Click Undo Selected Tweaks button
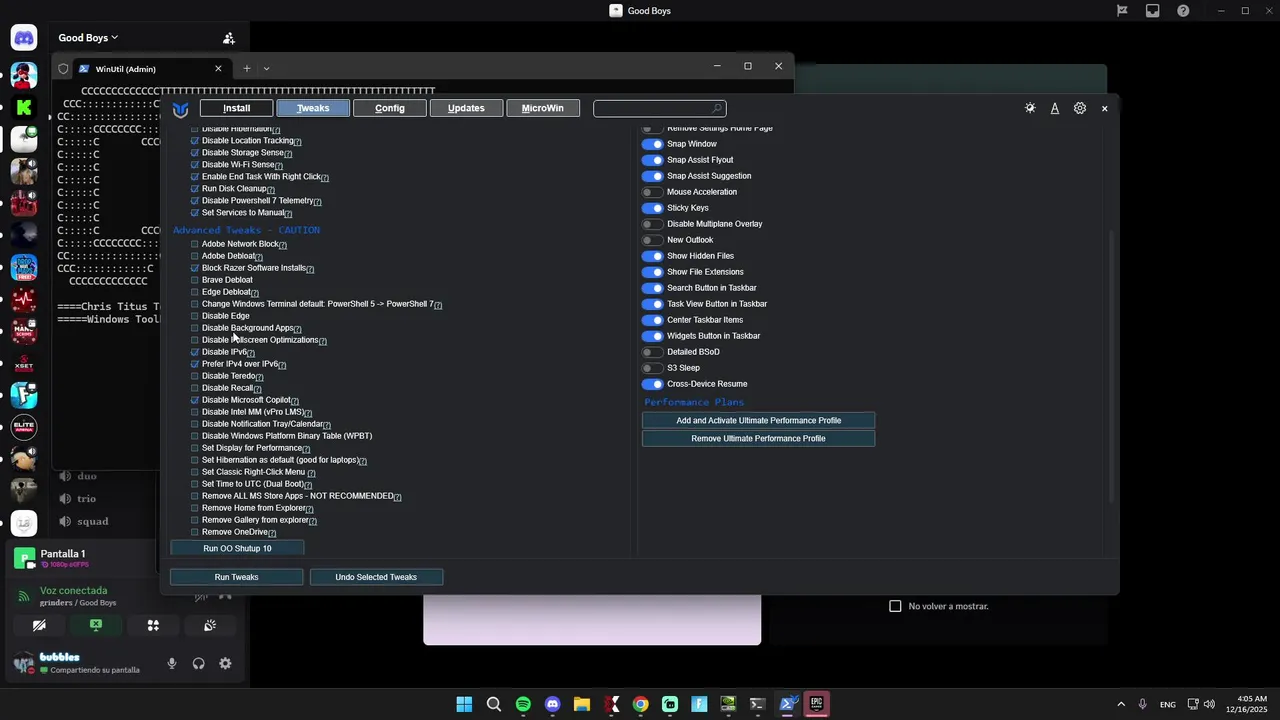1280x720 pixels. (376, 577)
